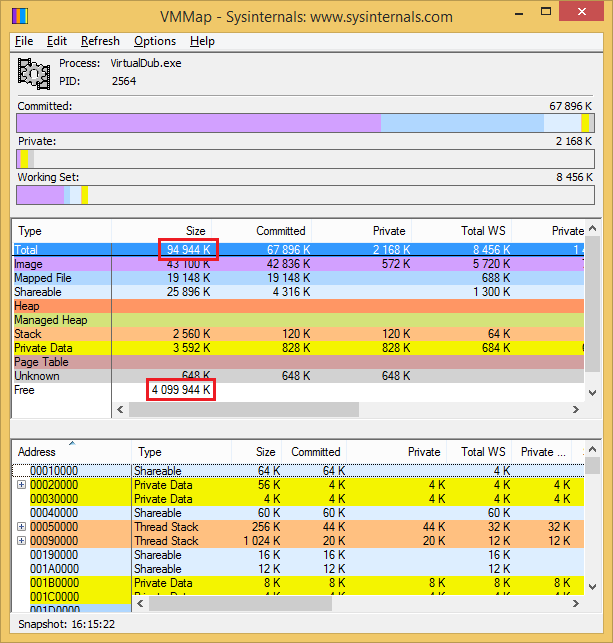Sort the summary by the Committed column
The width and height of the screenshot is (613, 643).
tap(280, 231)
